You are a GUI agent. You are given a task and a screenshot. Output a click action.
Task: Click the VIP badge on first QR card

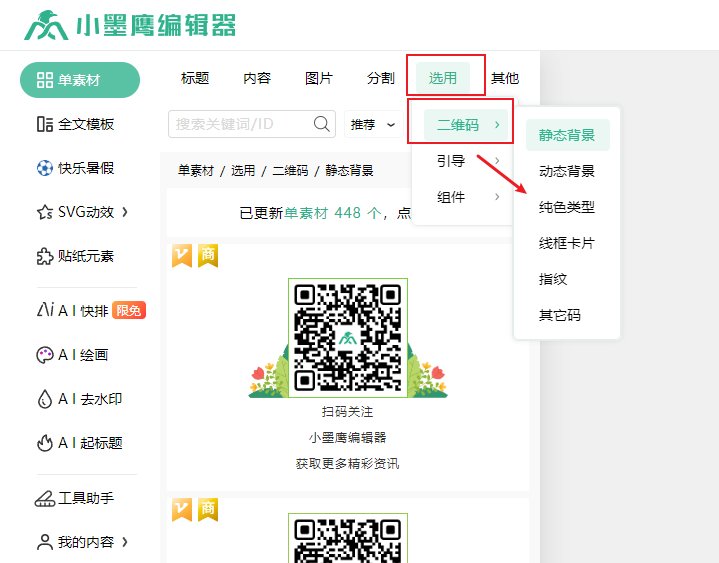[x=182, y=255]
